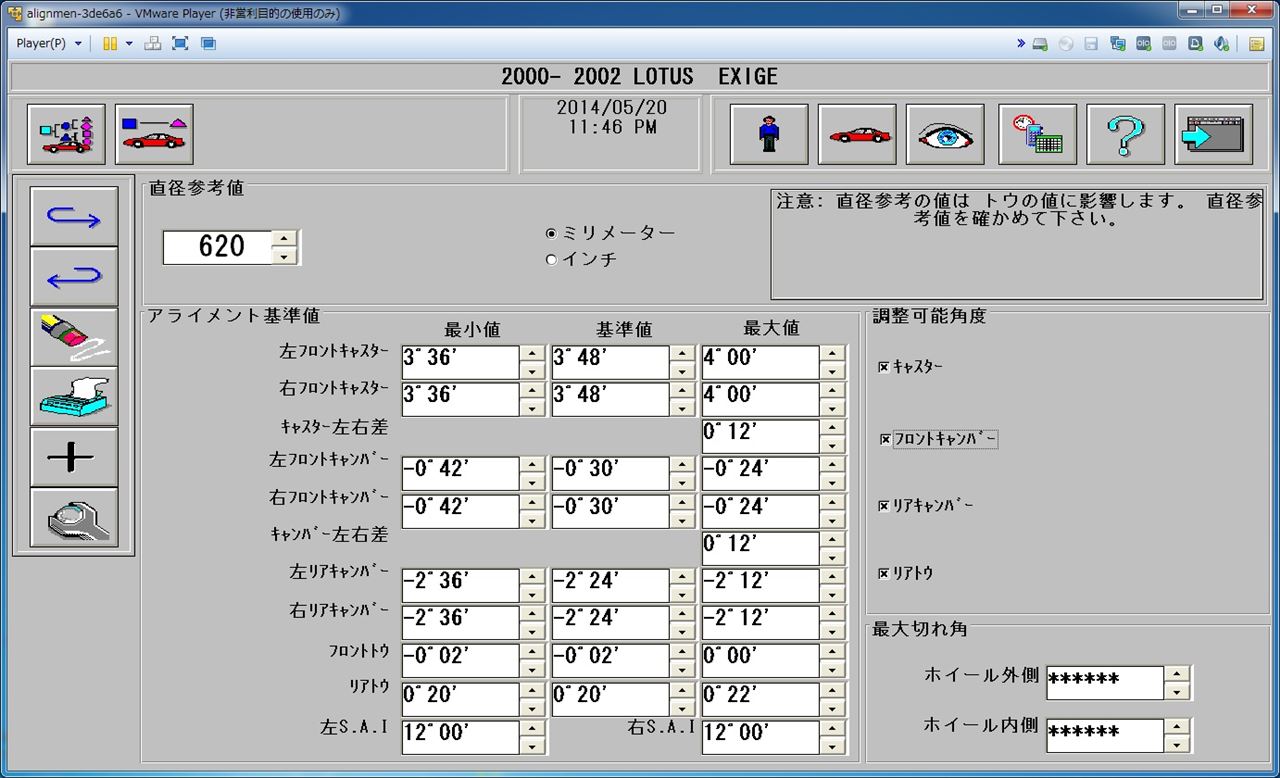Click 左フロントキャスター 基準値 field 3°48'
Screen dimensions: 1280x778
pos(610,362)
